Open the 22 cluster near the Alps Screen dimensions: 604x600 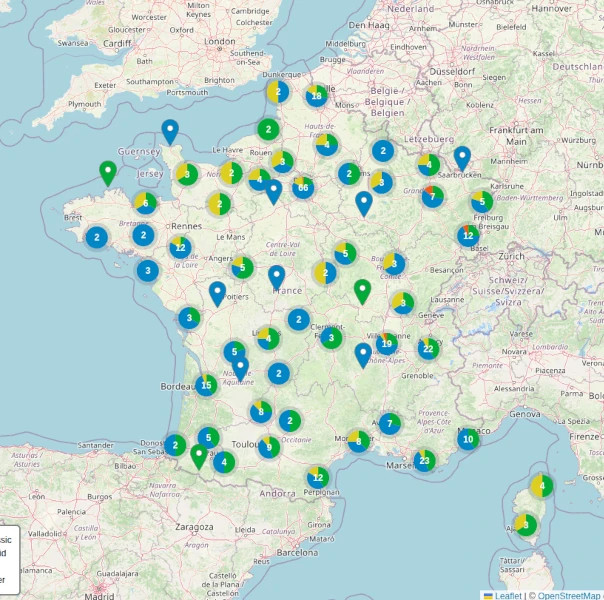pyautogui.click(x=428, y=349)
